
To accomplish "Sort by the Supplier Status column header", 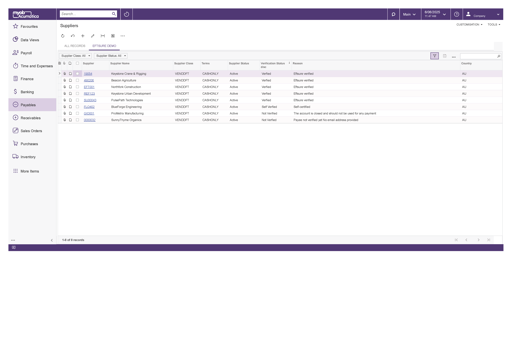I will point(239,63).
